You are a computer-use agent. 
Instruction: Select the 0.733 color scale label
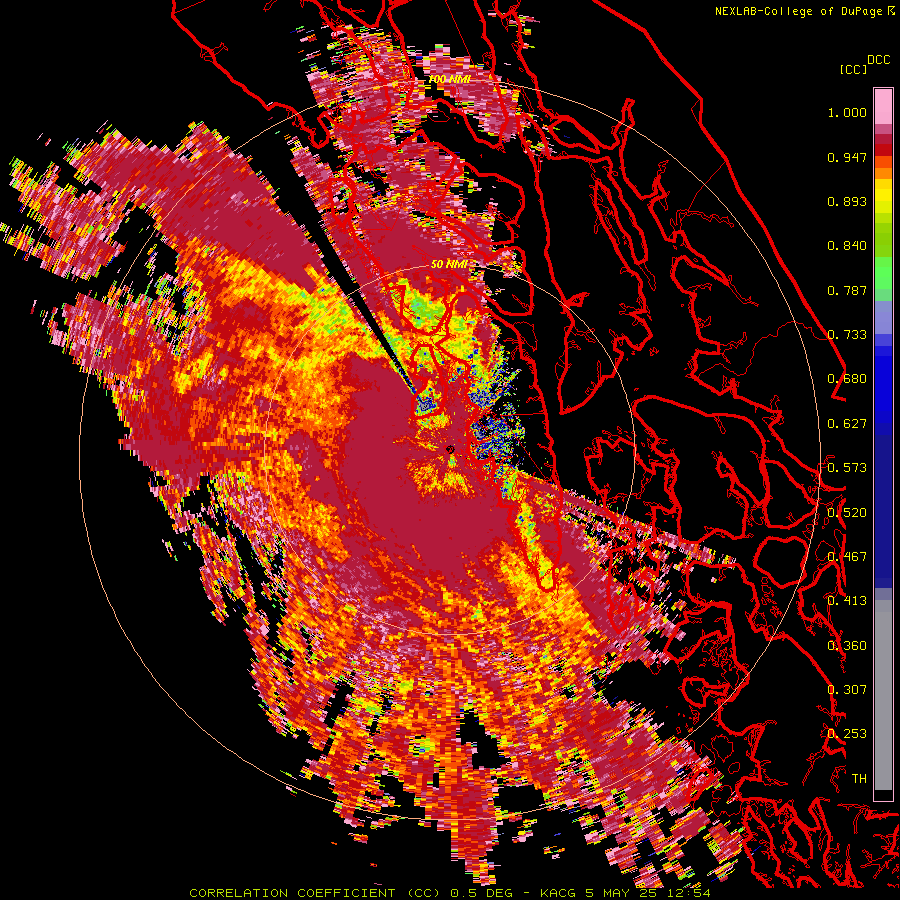[x=847, y=335]
